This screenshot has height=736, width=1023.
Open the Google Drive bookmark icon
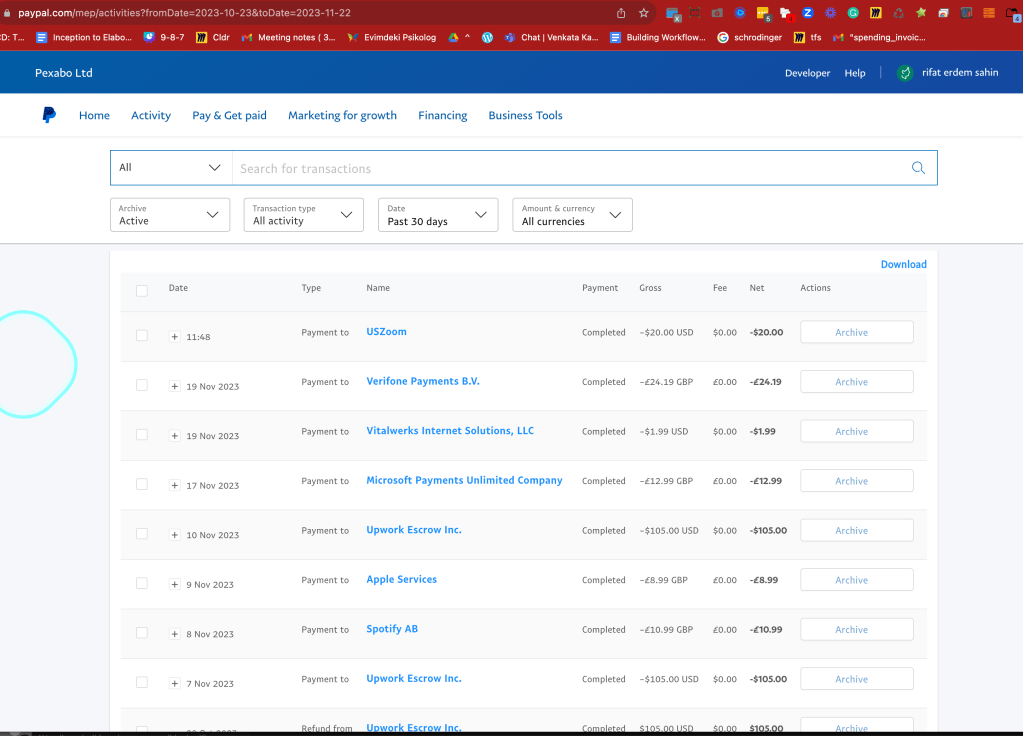(453, 38)
